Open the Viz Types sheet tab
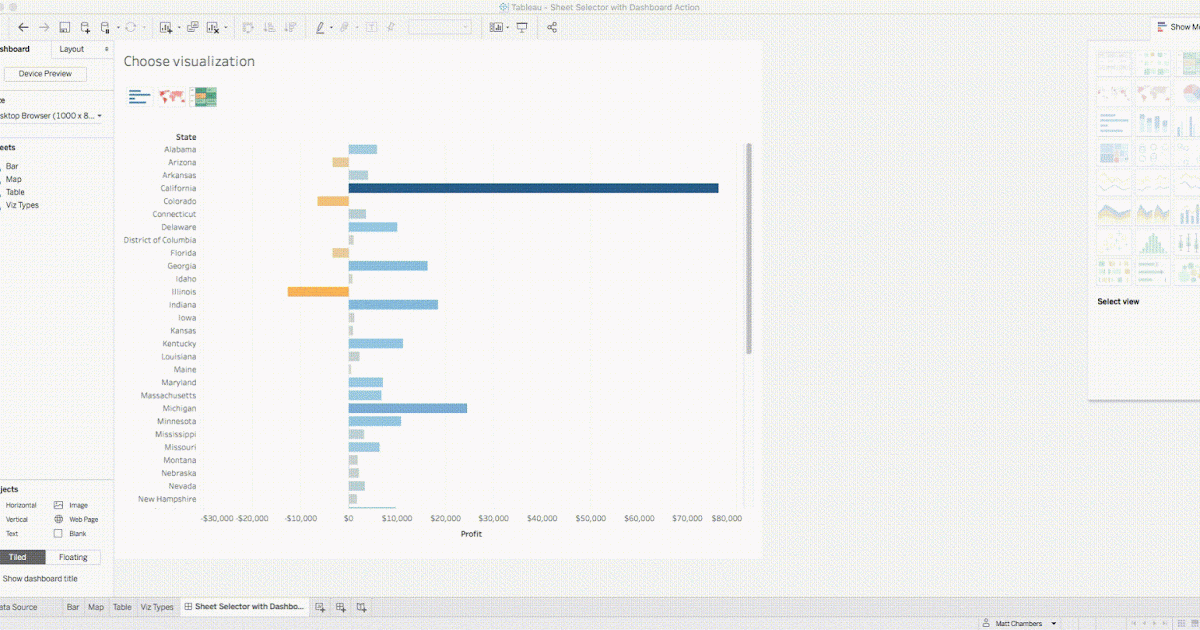1200x630 pixels. point(157,607)
